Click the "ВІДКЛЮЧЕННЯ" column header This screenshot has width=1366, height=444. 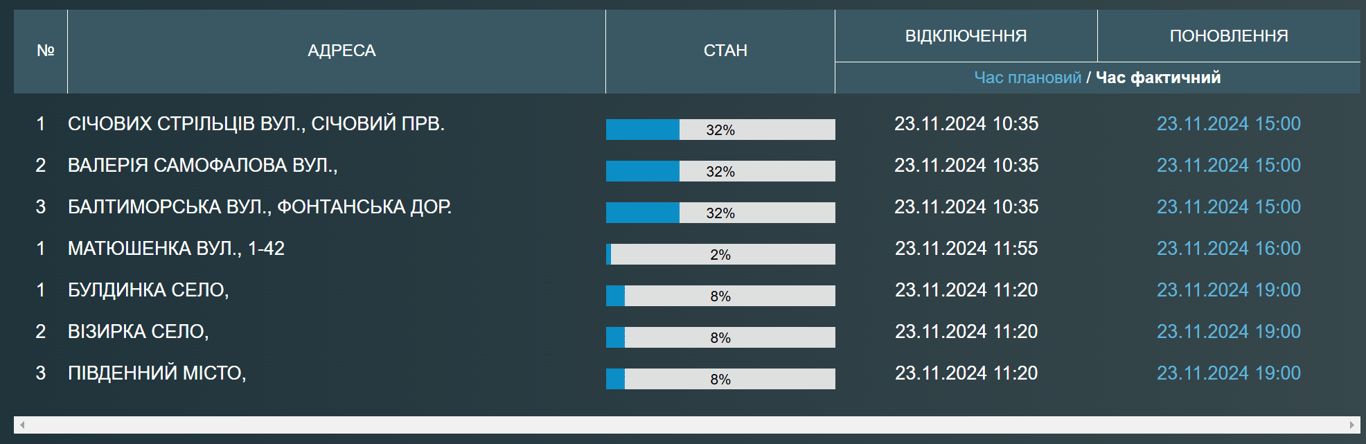[x=965, y=36]
